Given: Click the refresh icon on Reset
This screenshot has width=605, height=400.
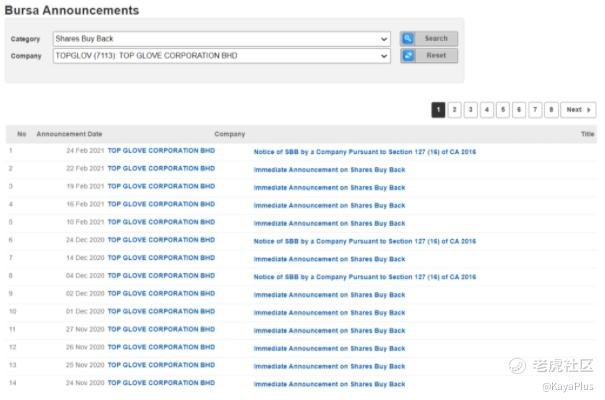Looking at the screenshot, I should [408, 56].
